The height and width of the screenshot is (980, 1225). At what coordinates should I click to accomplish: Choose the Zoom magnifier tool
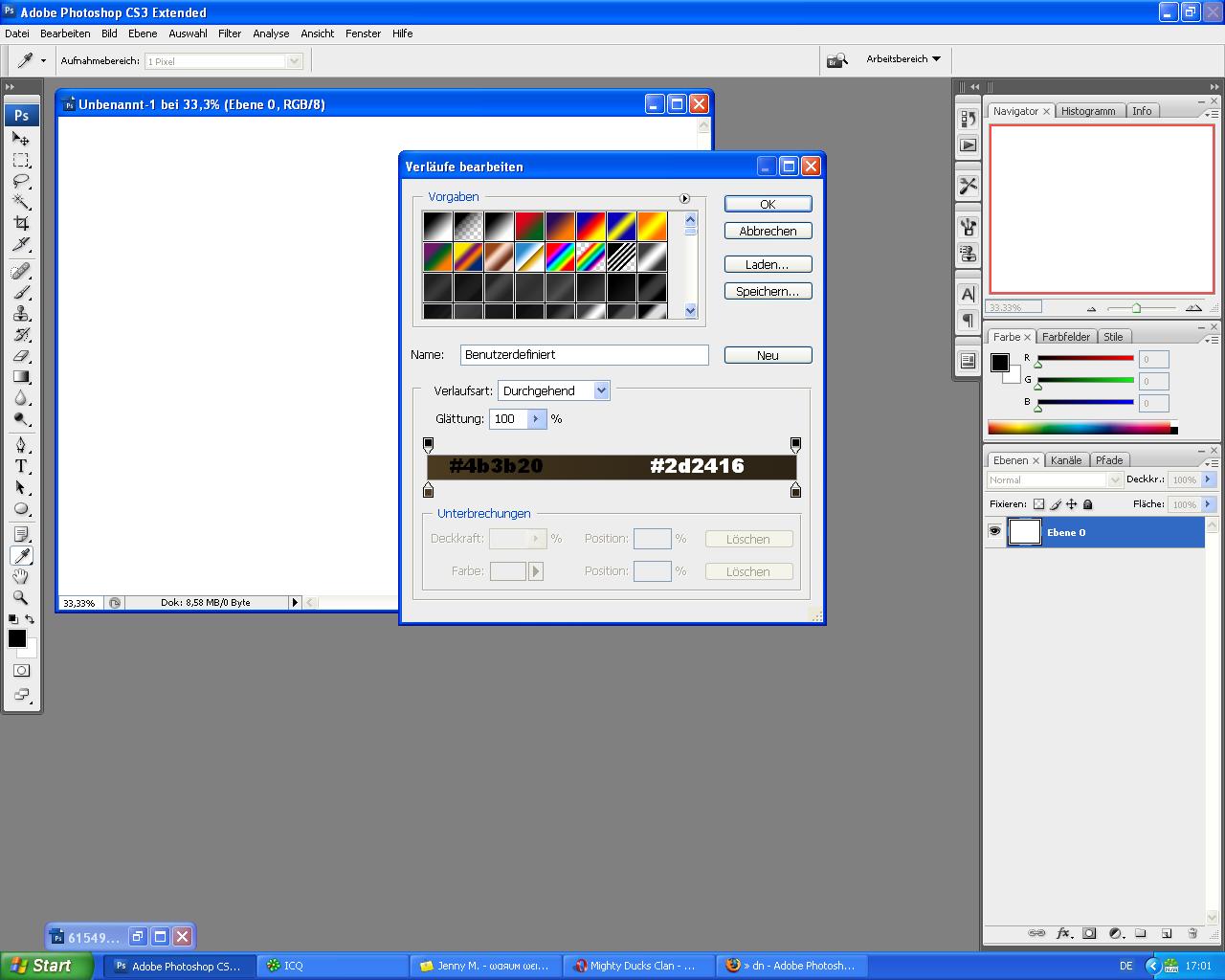click(x=21, y=597)
